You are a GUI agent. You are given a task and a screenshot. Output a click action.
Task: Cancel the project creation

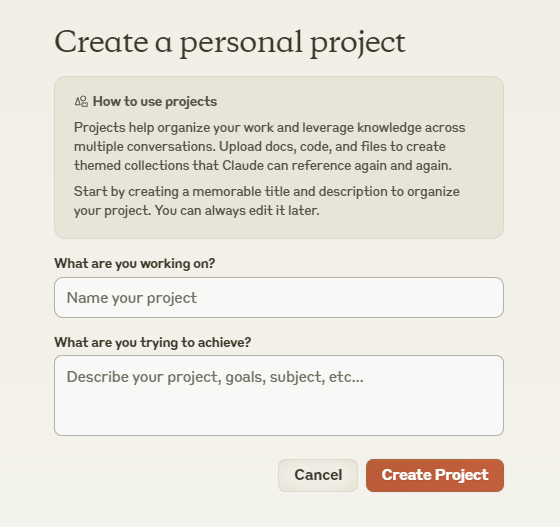coord(318,475)
